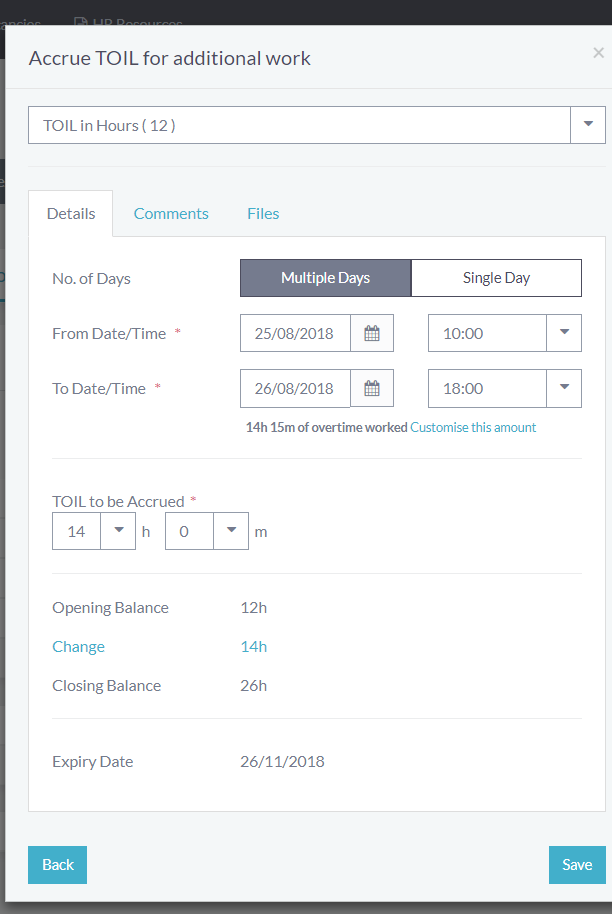Click the Back button
The height and width of the screenshot is (914, 612).
pyautogui.click(x=58, y=865)
